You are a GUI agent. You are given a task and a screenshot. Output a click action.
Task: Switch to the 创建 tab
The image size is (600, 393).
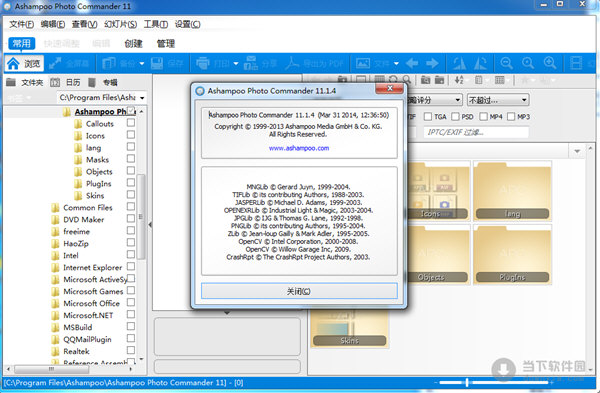pos(134,44)
